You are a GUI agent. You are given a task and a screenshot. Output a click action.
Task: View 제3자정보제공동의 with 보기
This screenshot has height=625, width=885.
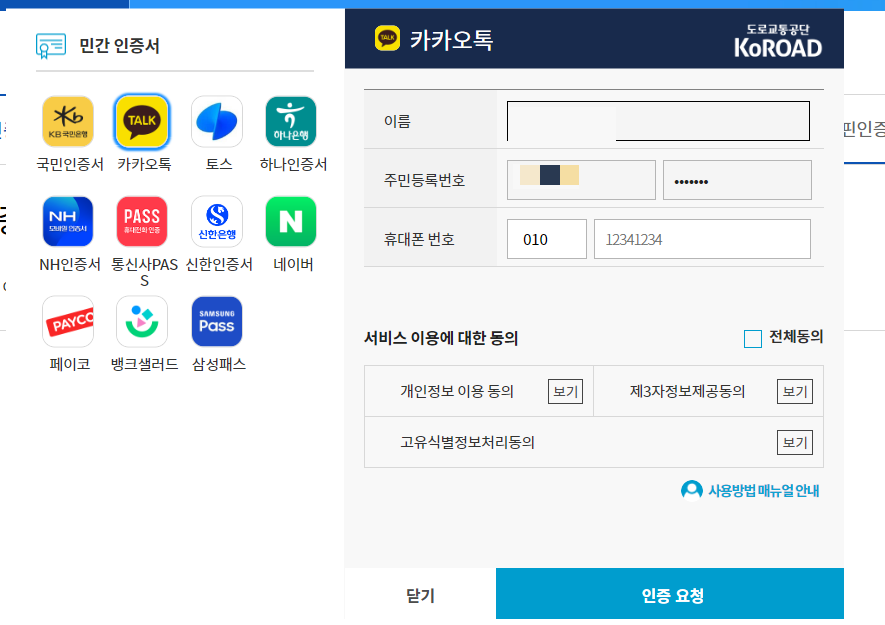point(795,391)
